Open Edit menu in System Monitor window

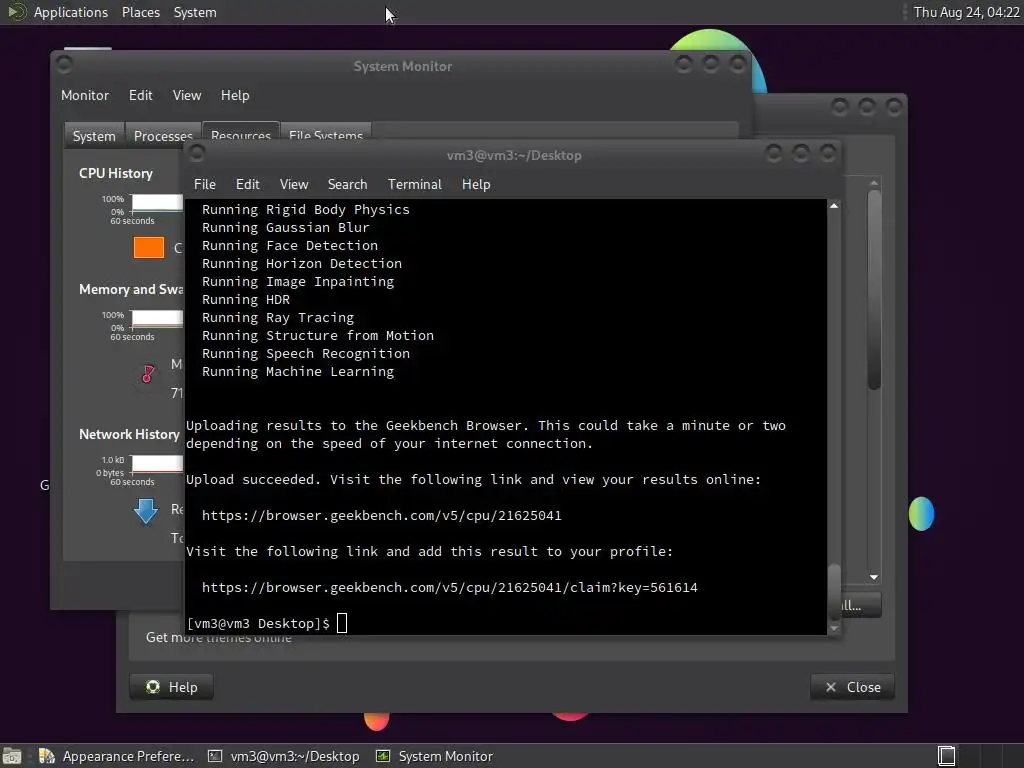140,95
